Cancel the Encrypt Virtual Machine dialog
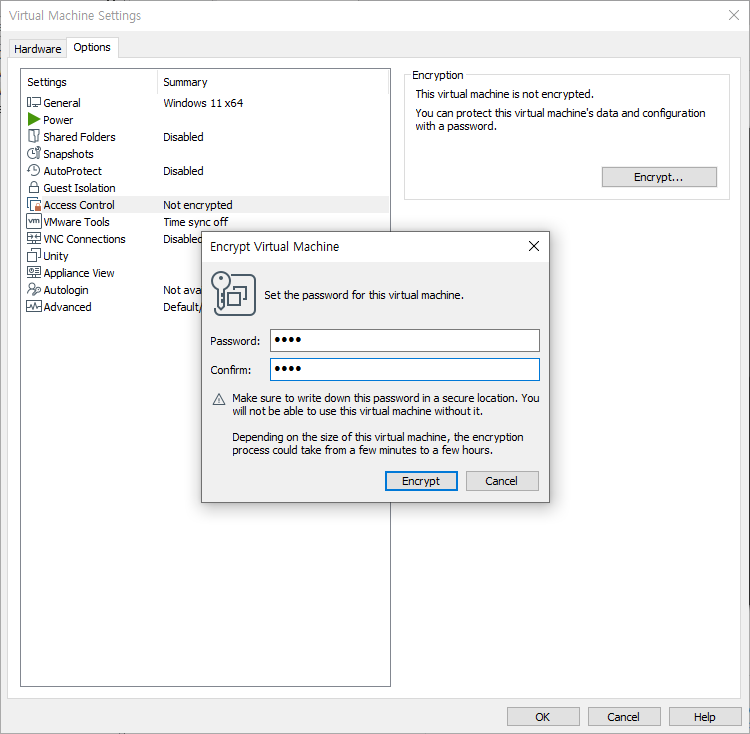Viewport: 750px width, 734px height. pyautogui.click(x=502, y=481)
